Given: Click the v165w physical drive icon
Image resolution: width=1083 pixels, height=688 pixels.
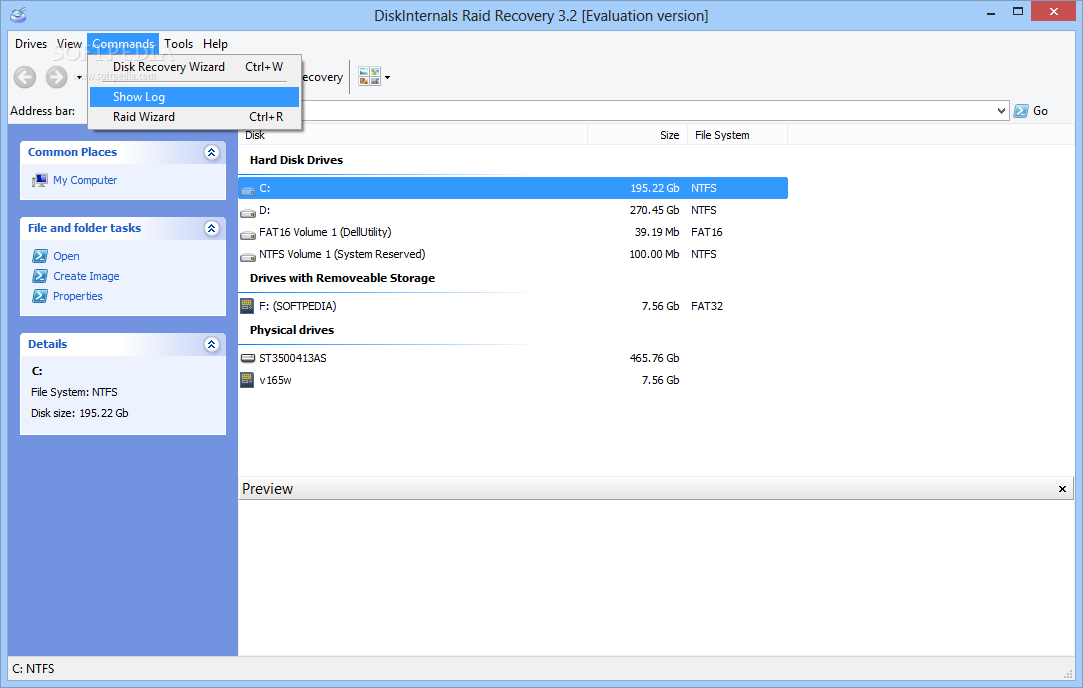Looking at the screenshot, I should [x=247, y=379].
